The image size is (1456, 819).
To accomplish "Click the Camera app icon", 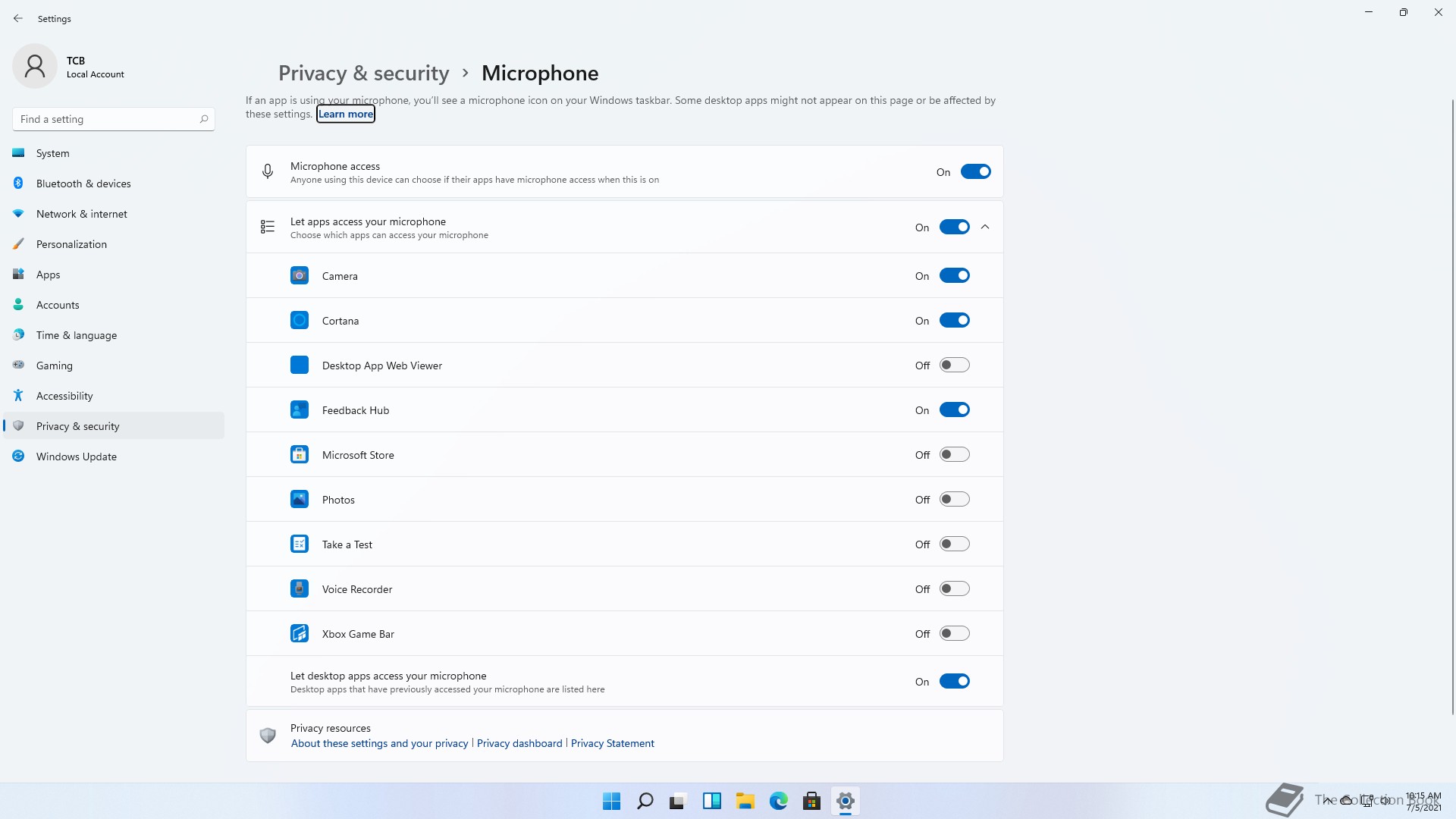I will point(300,275).
